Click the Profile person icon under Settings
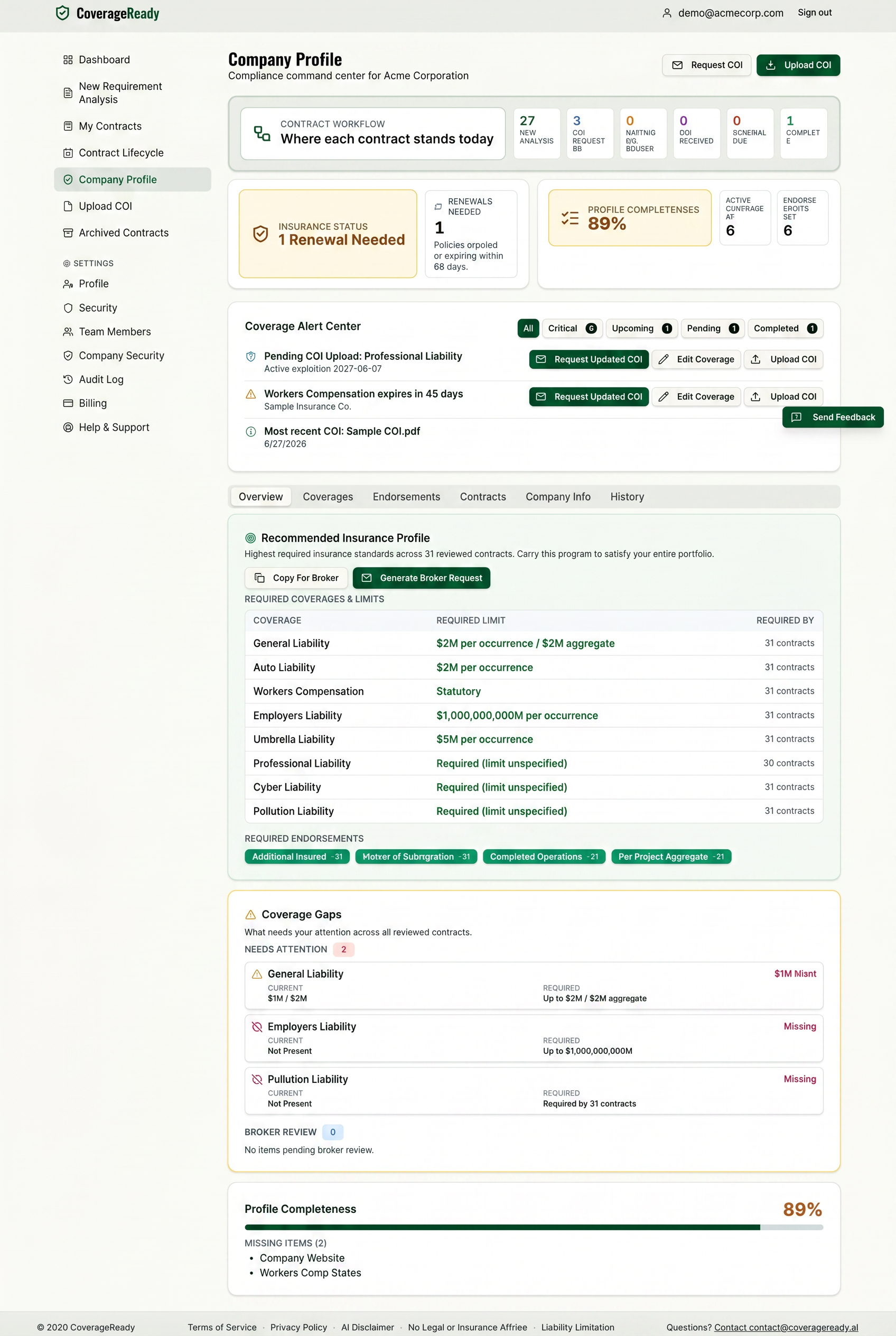The width and height of the screenshot is (896, 1336). pyautogui.click(x=68, y=284)
